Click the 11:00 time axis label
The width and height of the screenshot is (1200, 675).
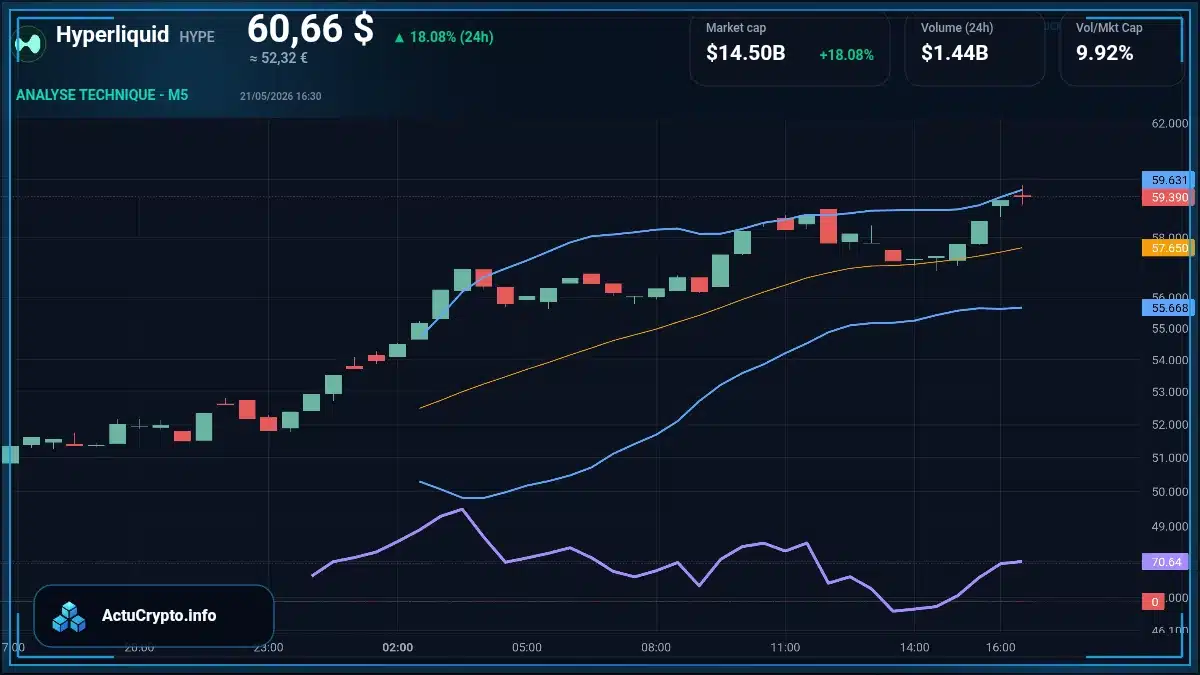[x=785, y=648]
